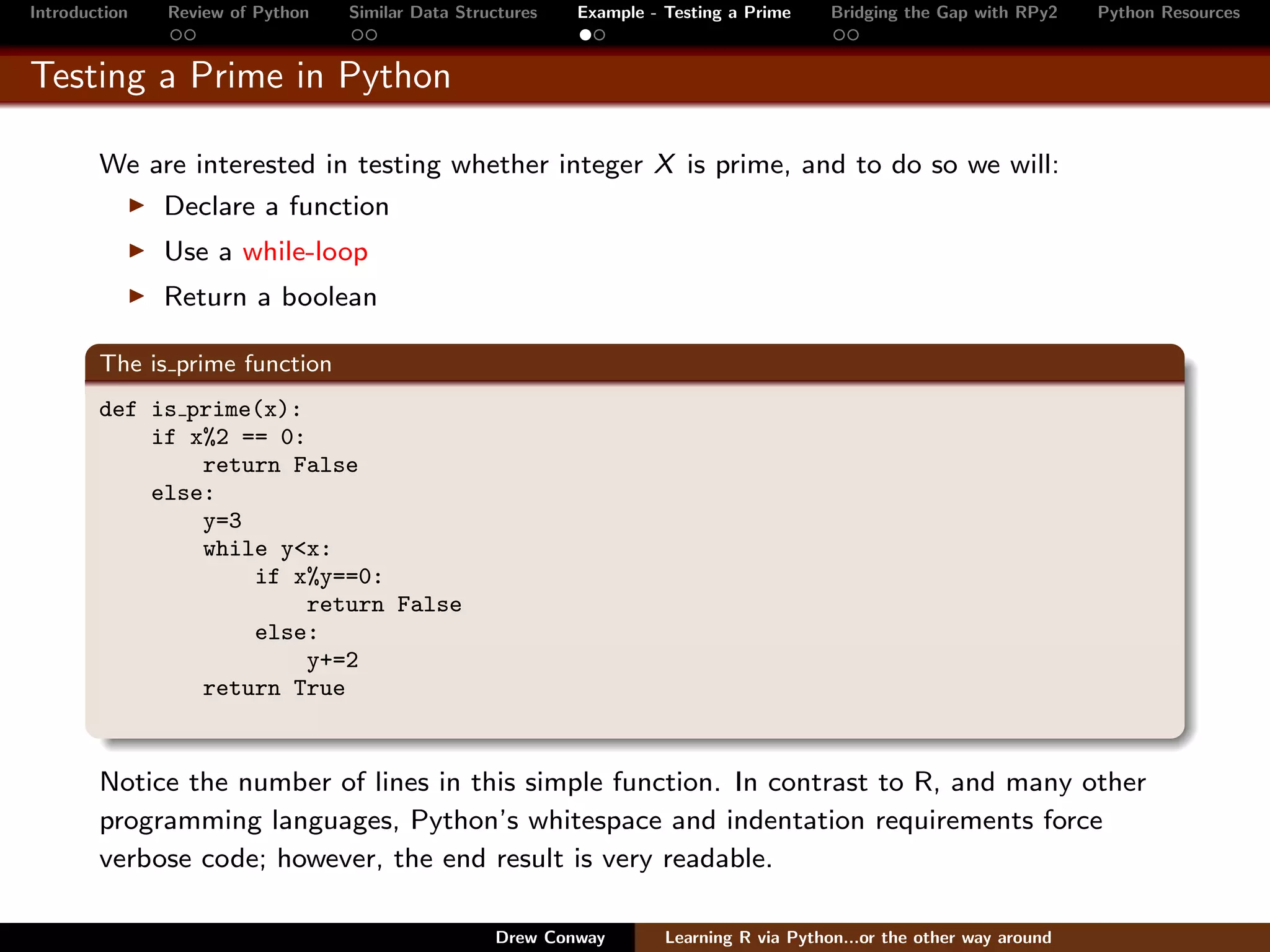1270x952 pixels.
Task: Click the Learning R via Python footer title
Action: (x=858, y=937)
